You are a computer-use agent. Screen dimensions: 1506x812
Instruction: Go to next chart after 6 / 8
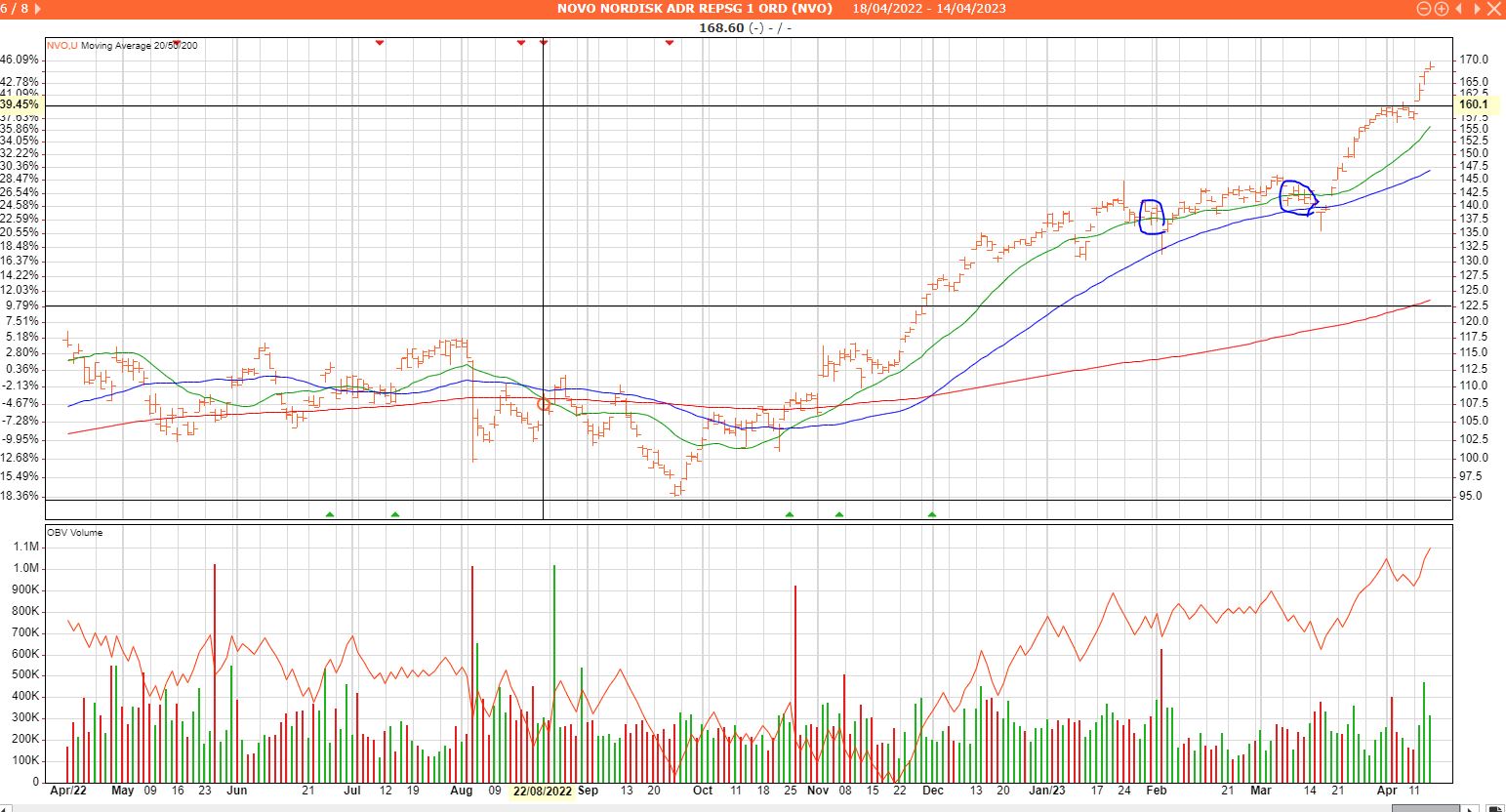coord(37,9)
